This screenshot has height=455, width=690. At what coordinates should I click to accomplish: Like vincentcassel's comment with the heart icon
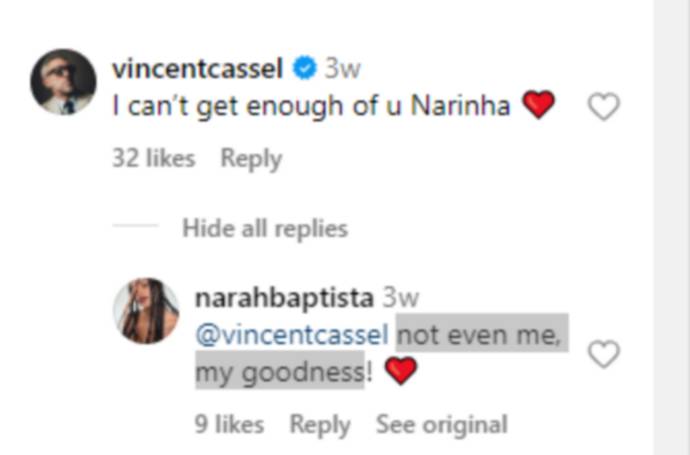coord(603,106)
